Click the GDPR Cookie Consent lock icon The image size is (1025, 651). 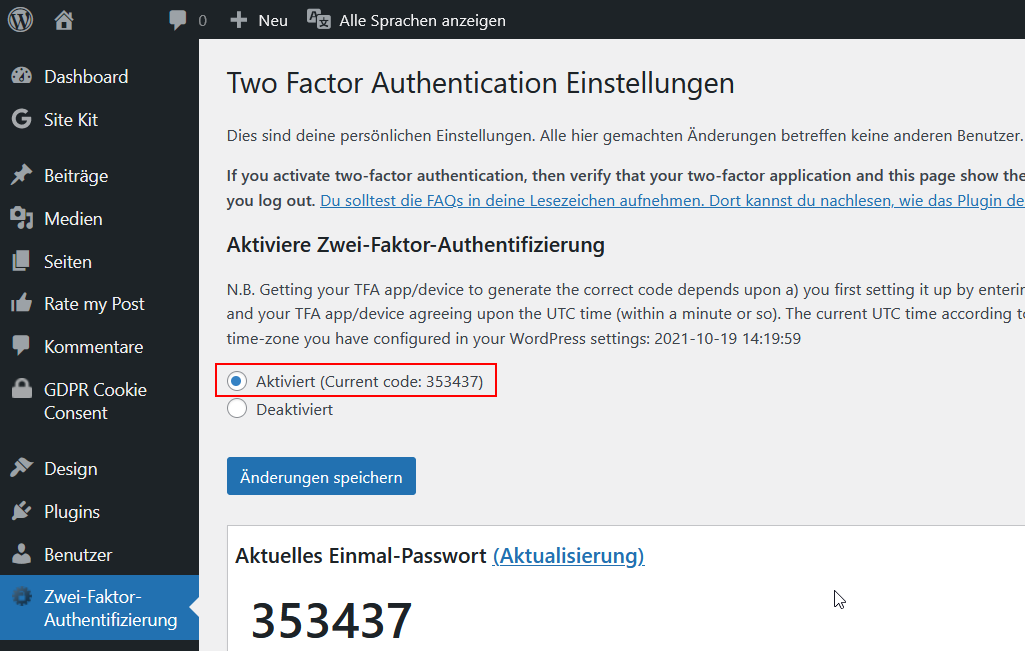(x=22, y=388)
